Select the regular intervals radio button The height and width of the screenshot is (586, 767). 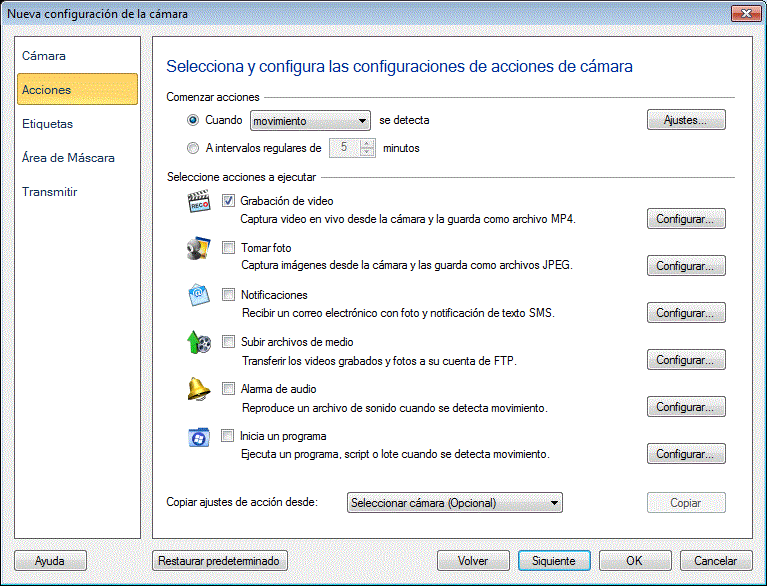click(194, 148)
